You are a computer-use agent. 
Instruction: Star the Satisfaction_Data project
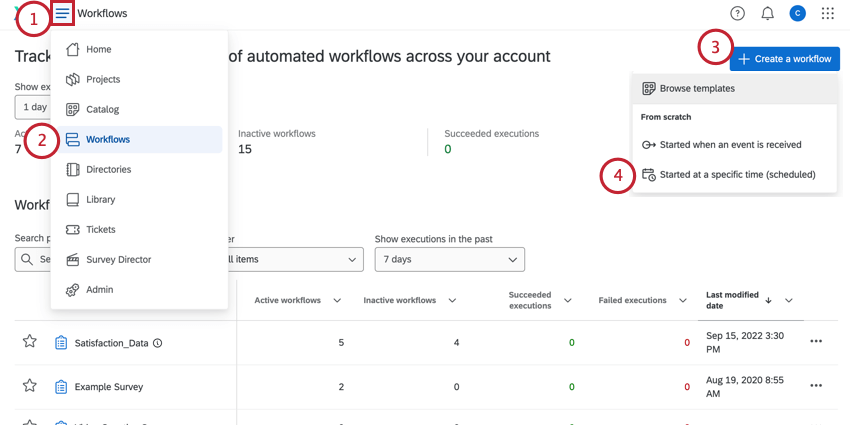pyautogui.click(x=30, y=342)
